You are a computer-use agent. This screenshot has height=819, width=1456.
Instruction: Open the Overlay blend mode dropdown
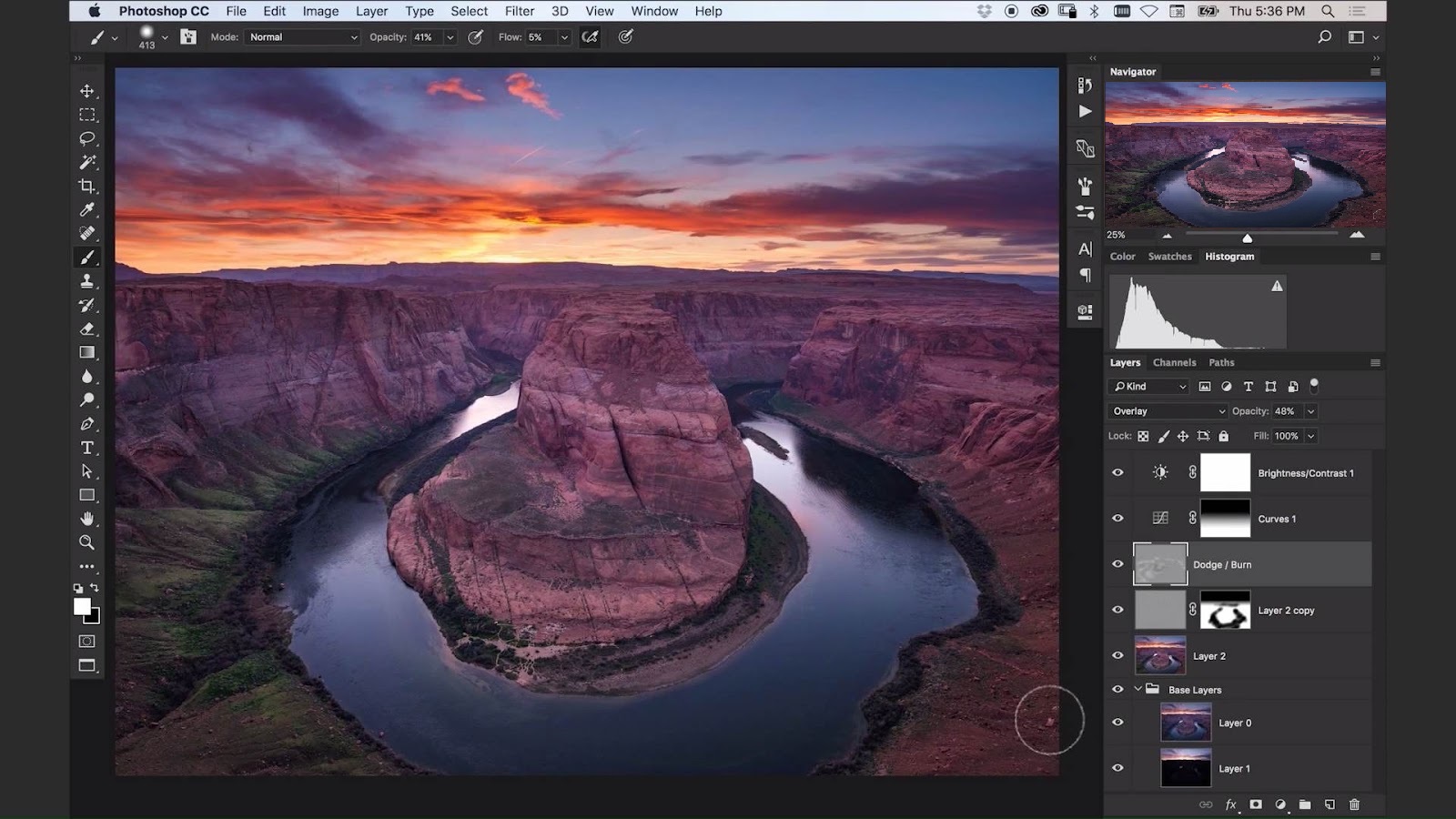point(1168,411)
